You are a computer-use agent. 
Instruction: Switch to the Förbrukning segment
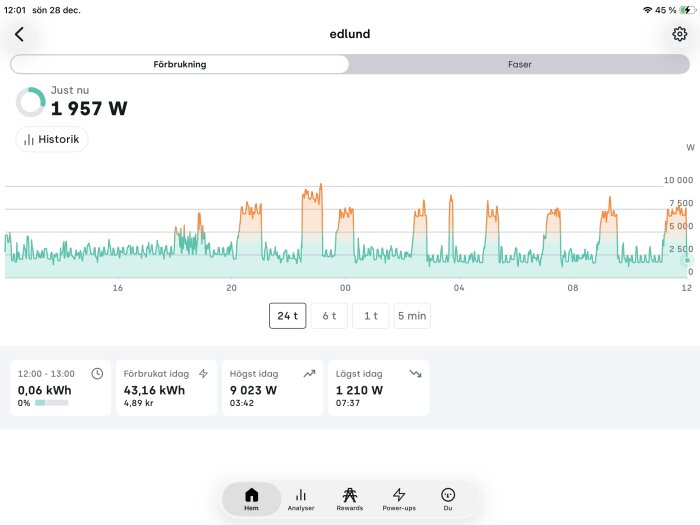pos(179,64)
